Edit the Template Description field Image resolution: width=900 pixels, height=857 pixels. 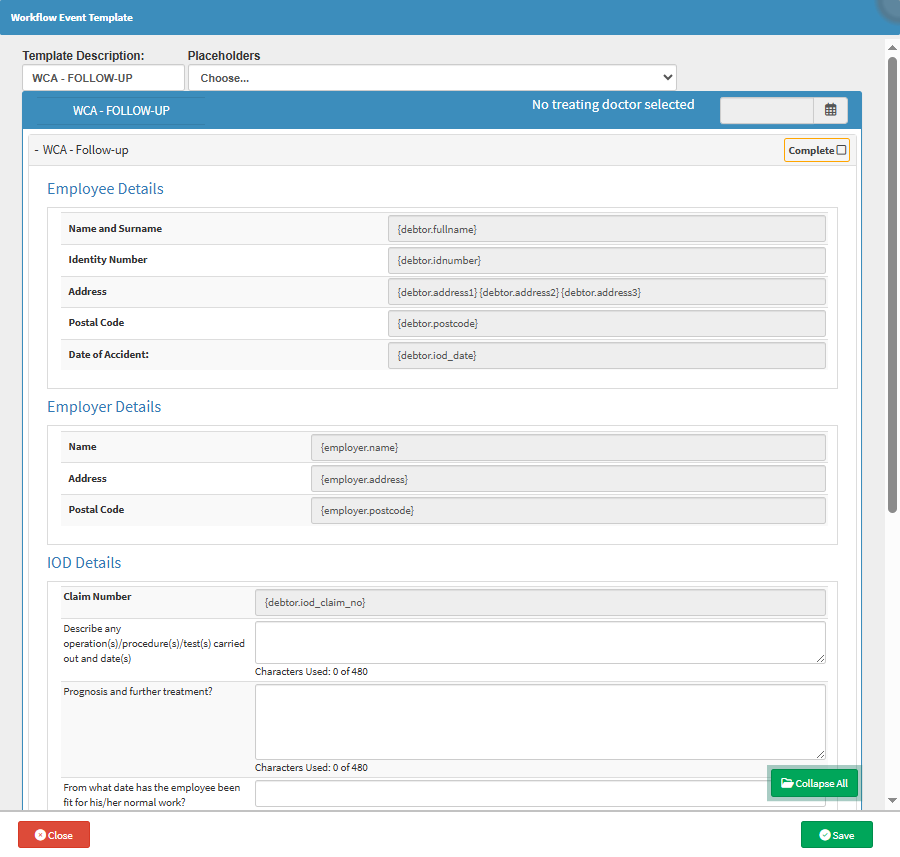click(x=103, y=77)
